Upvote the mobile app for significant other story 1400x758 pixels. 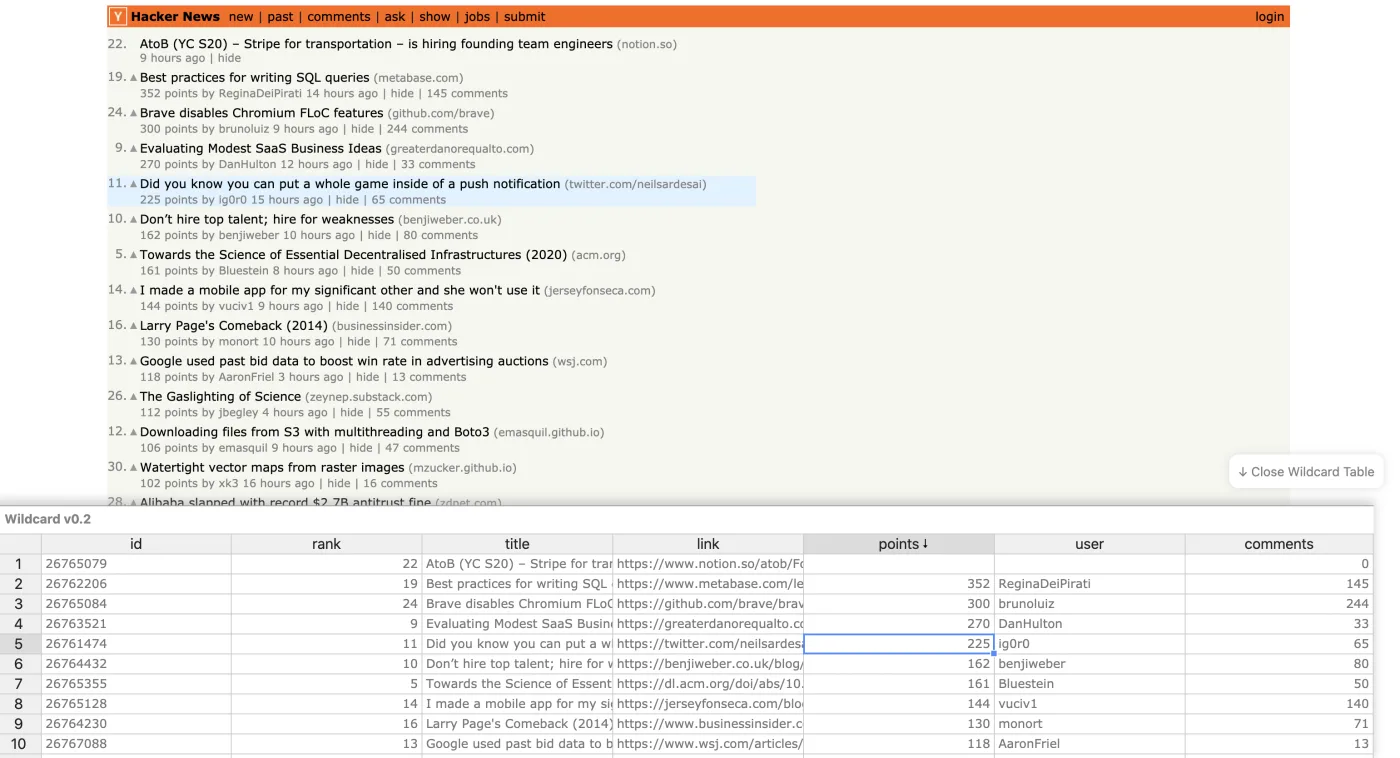[x=134, y=290]
